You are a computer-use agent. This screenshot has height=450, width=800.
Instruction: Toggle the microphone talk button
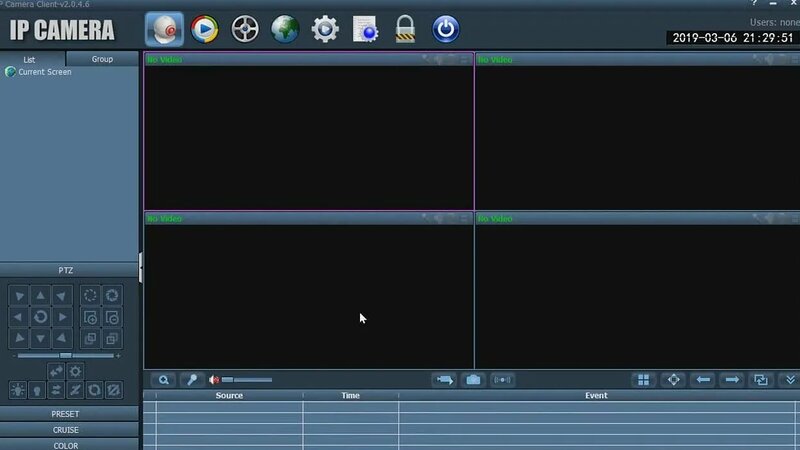[192, 380]
